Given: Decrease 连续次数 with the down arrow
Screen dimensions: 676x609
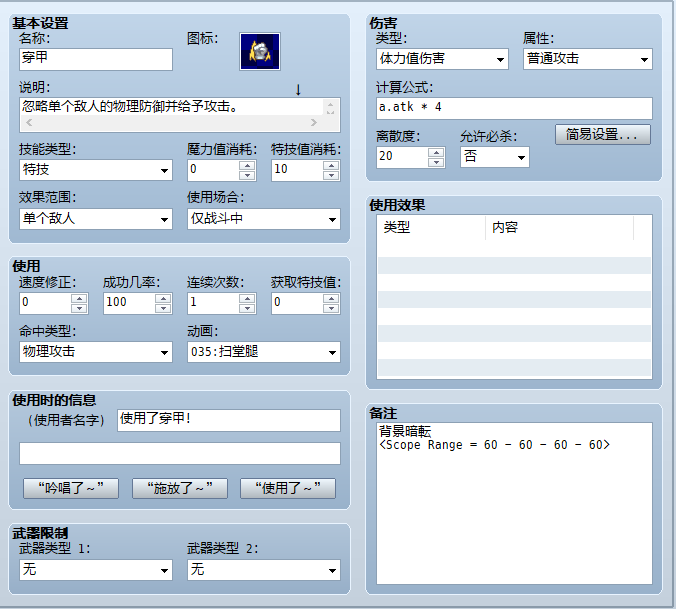Looking at the screenshot, I should pos(247,308).
